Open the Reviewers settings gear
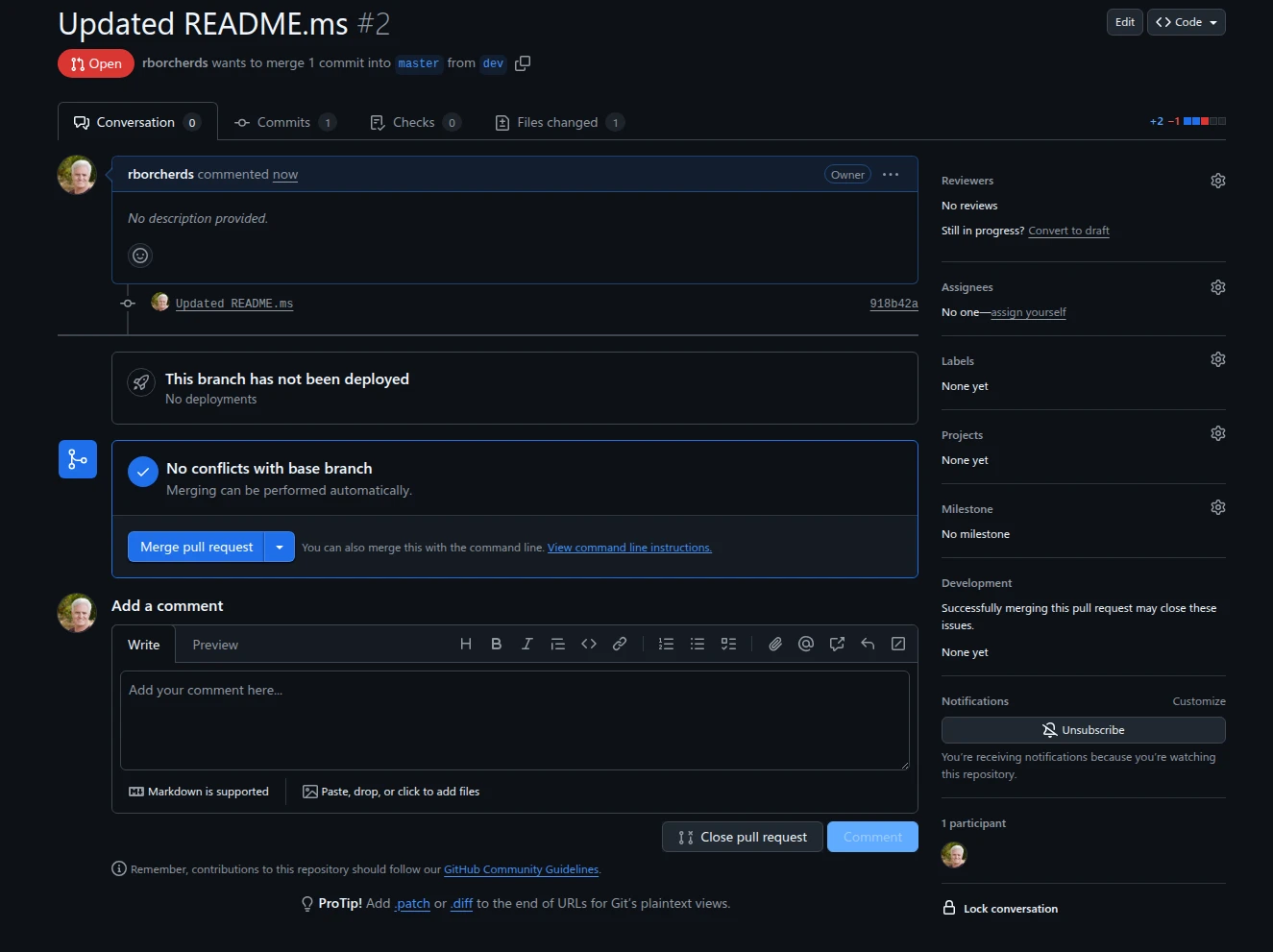 pyautogui.click(x=1217, y=181)
